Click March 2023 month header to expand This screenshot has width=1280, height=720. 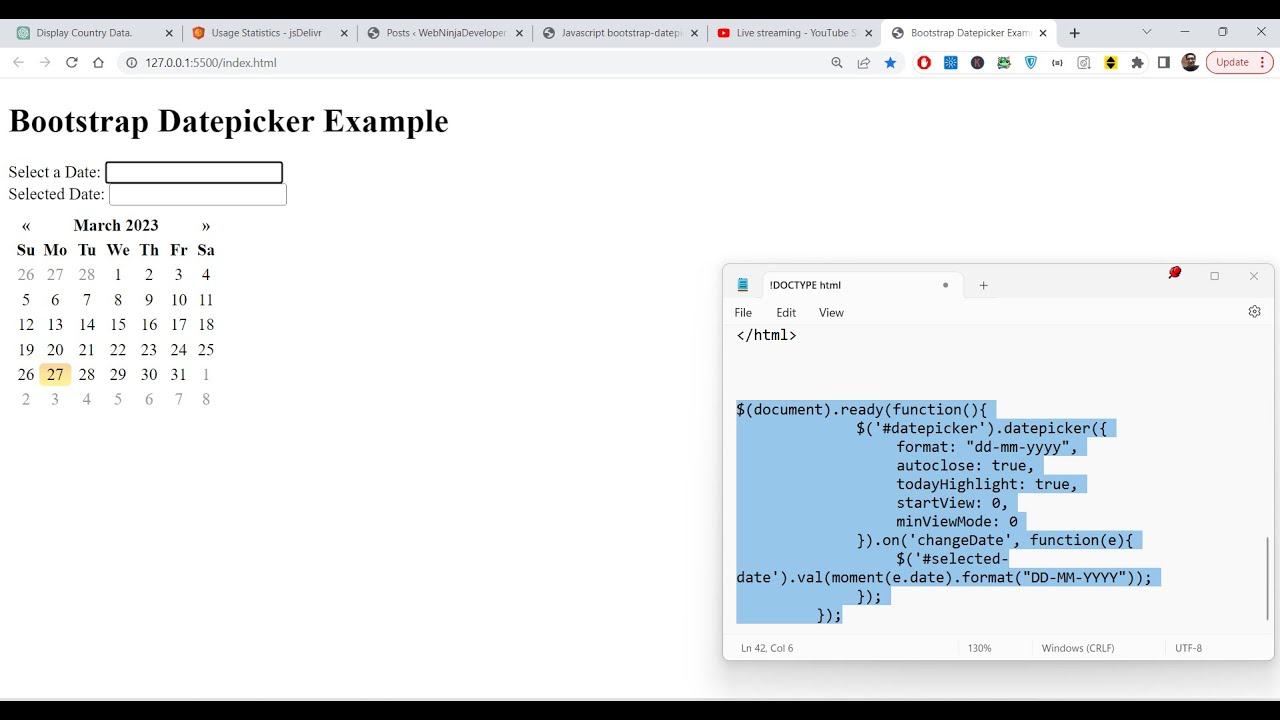pyautogui.click(x=116, y=226)
